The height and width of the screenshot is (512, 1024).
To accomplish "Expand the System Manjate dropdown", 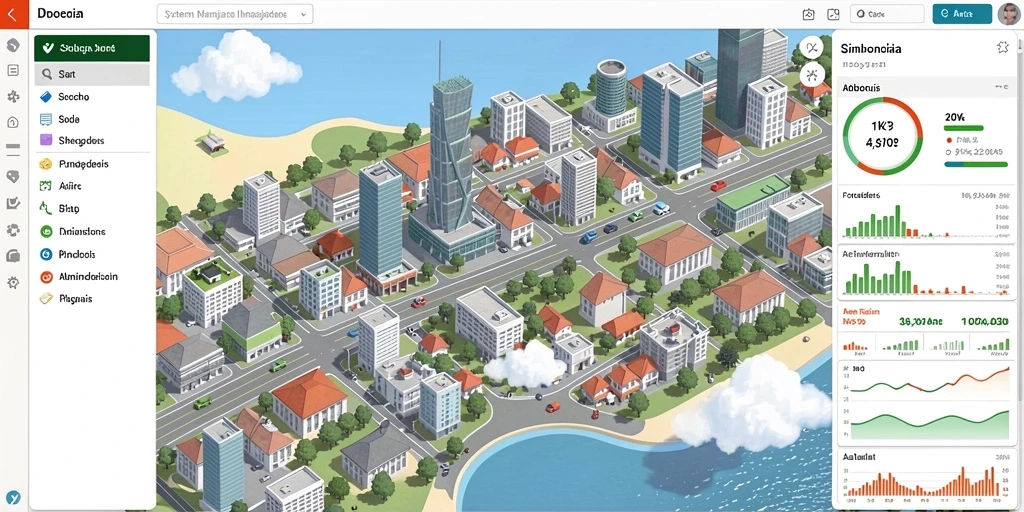I will [x=235, y=14].
